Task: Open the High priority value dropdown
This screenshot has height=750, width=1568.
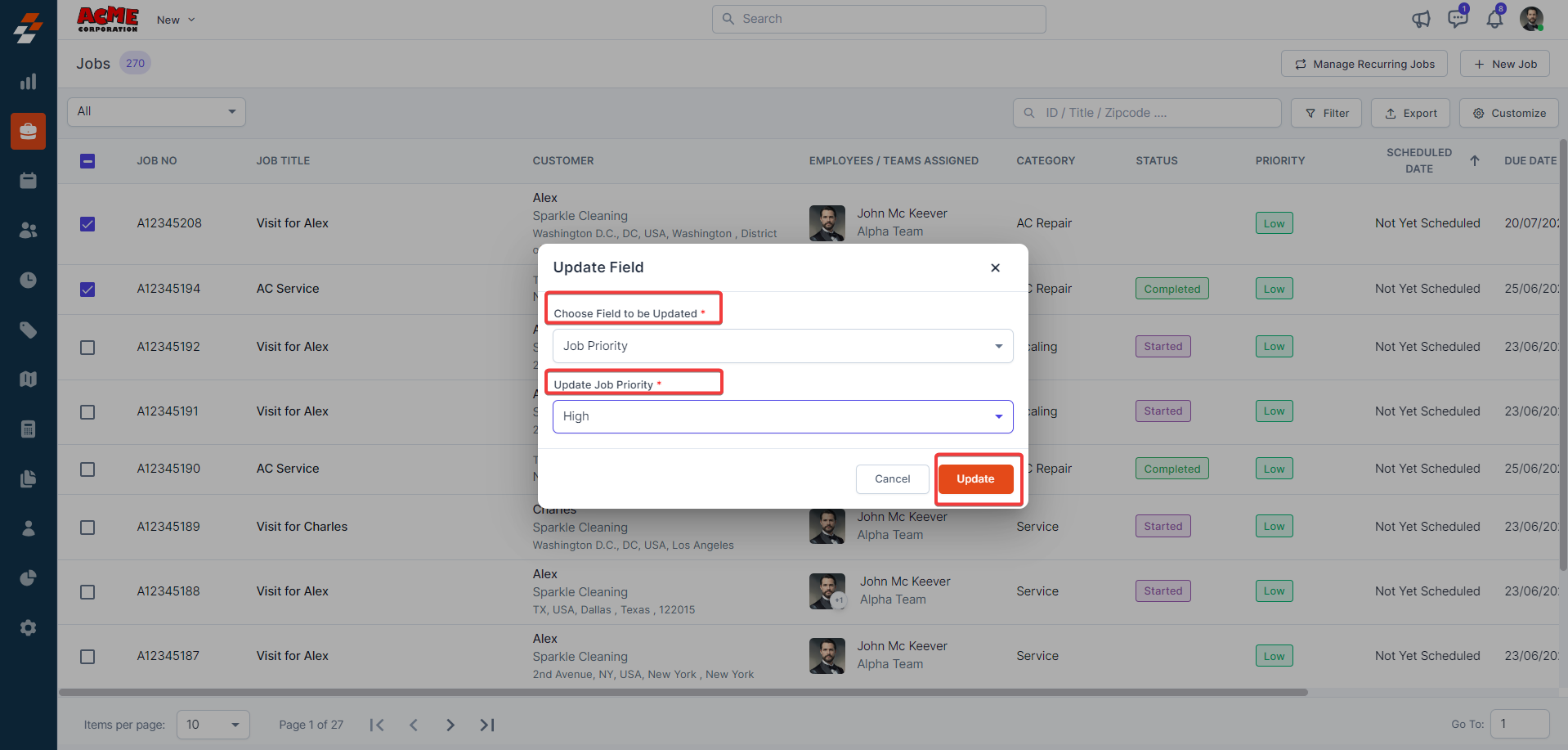Action: pyautogui.click(x=782, y=416)
